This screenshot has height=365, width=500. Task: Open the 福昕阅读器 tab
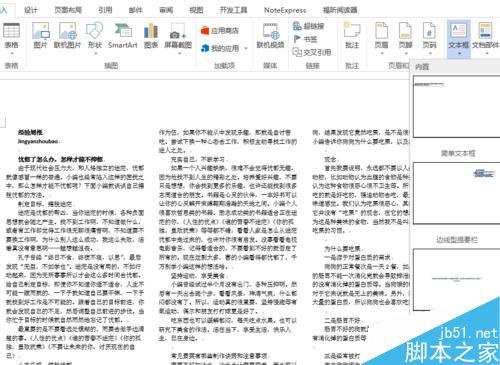click(x=340, y=10)
